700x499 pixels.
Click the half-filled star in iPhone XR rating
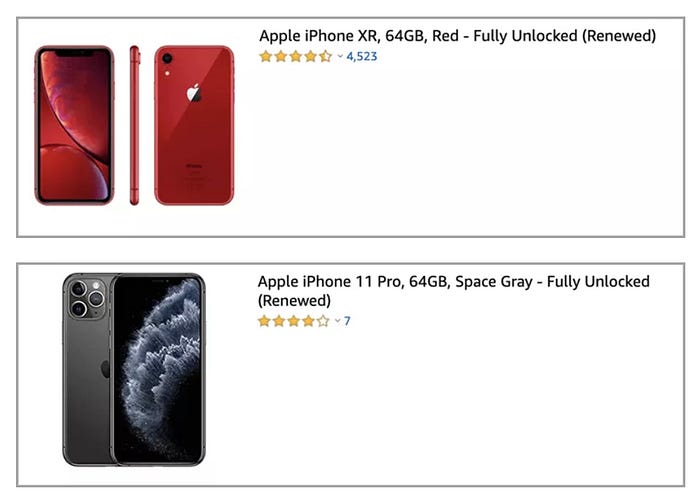pyautogui.click(x=325, y=57)
